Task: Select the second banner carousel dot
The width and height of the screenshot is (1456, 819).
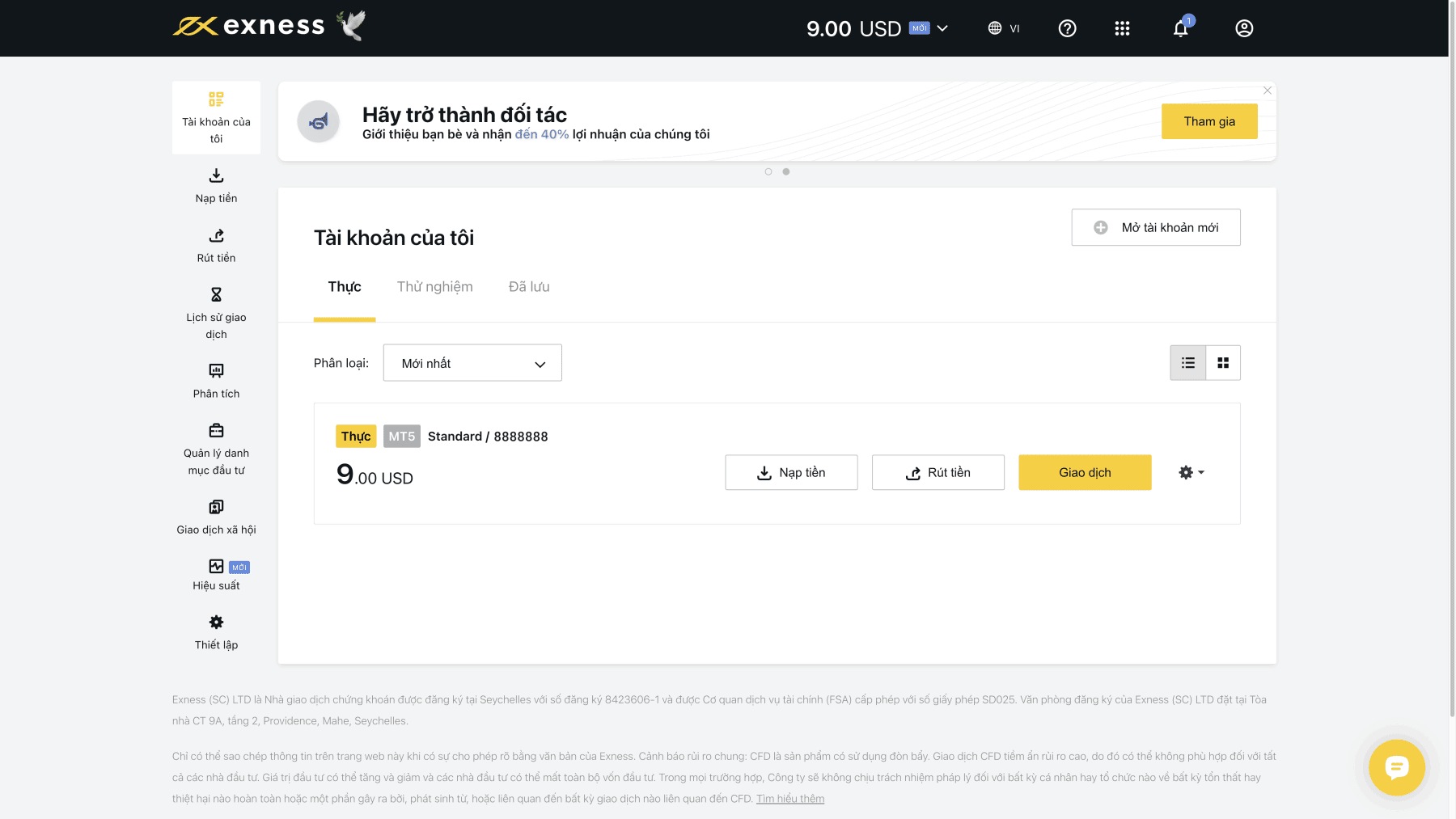Action: coord(786,171)
